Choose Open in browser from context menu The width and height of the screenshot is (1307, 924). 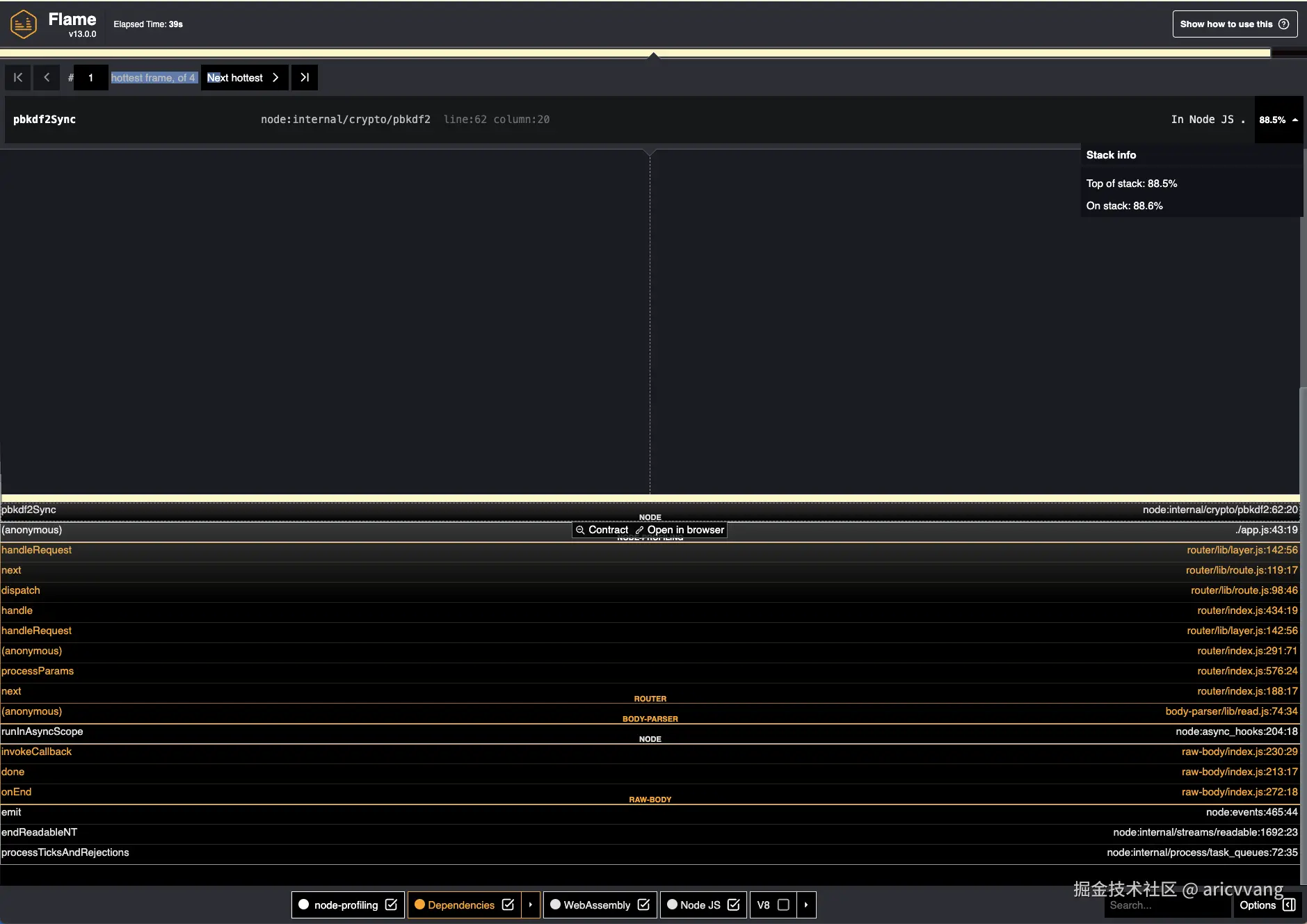coord(685,530)
